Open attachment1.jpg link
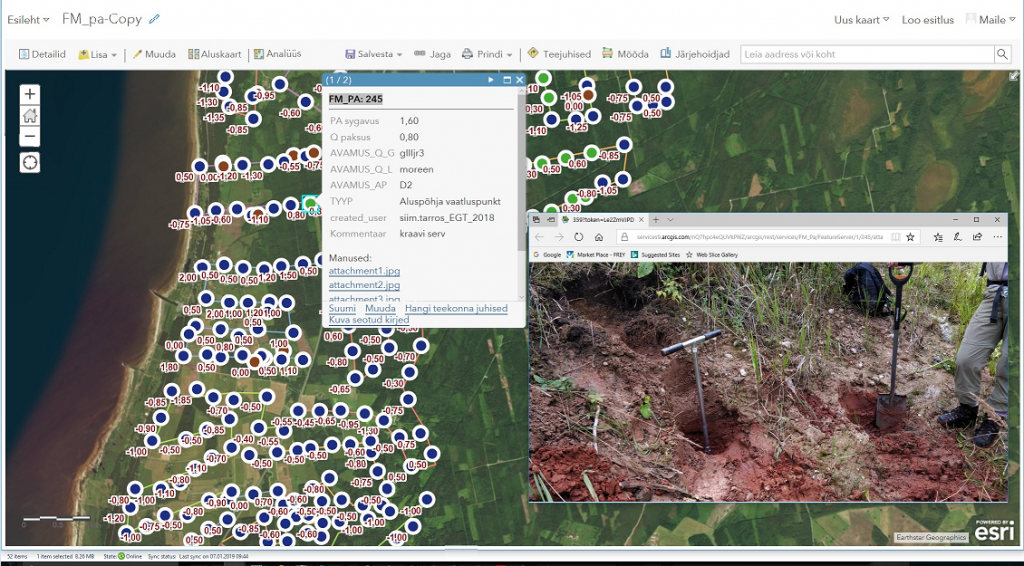 [364, 271]
